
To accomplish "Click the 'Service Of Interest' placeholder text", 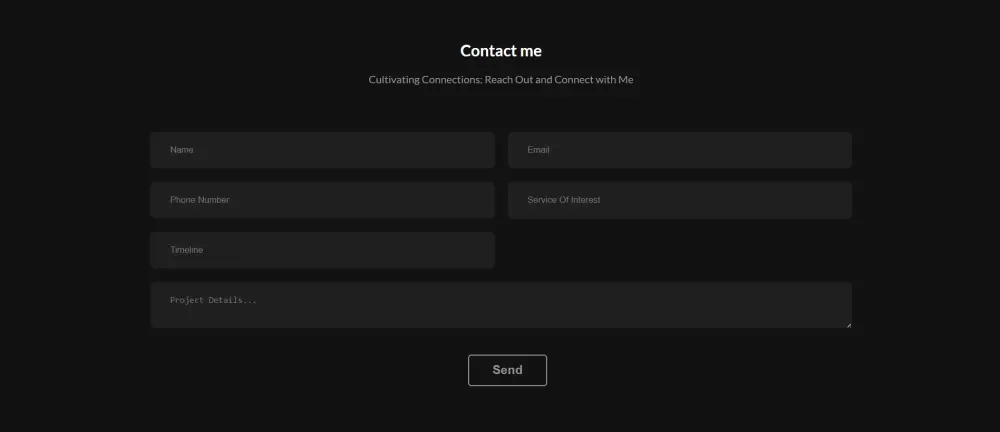I will [x=564, y=200].
